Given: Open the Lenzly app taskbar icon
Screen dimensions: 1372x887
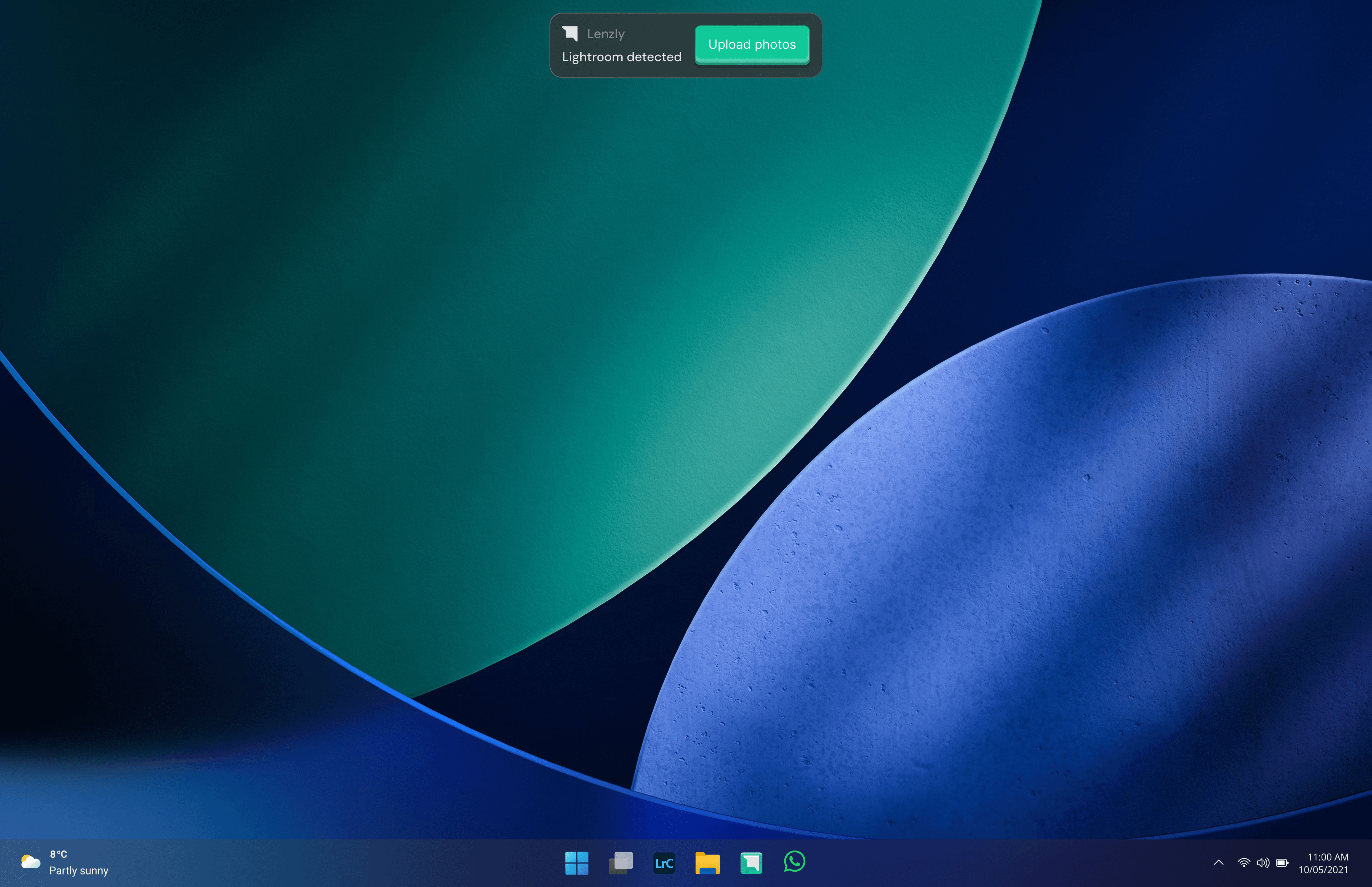Looking at the screenshot, I should [x=751, y=863].
